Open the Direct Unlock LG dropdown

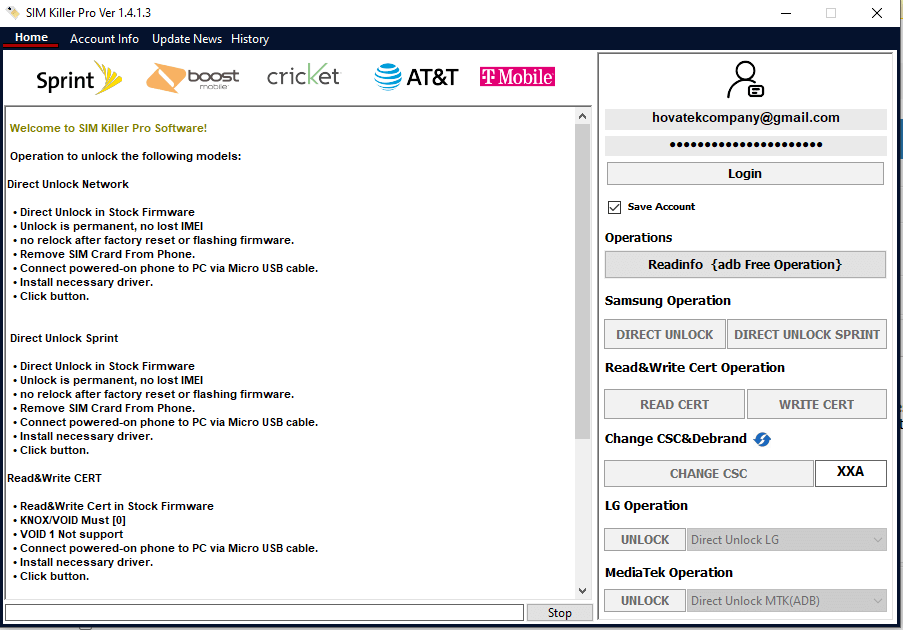[x=786, y=540]
